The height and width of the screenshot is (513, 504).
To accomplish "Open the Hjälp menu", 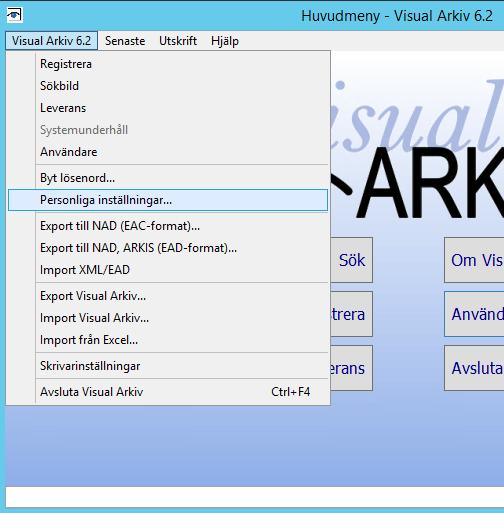I will (225, 41).
